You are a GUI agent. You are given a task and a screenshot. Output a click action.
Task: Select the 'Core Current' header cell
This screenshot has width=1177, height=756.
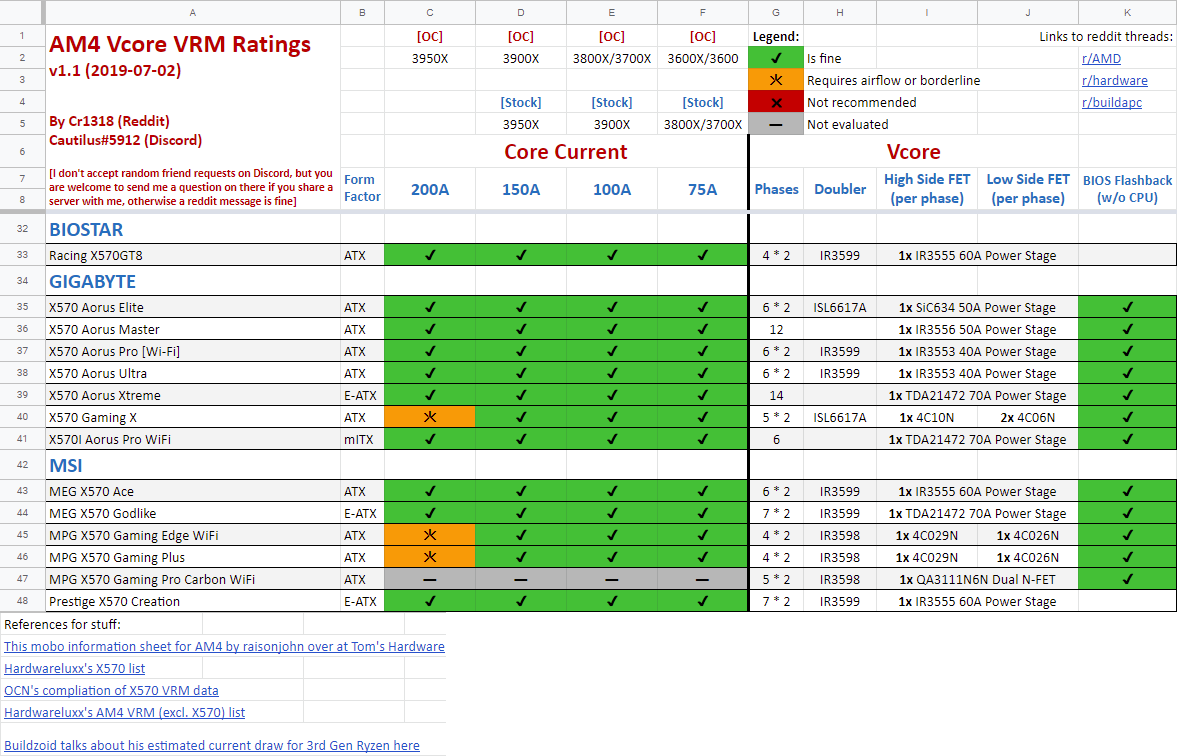click(x=566, y=152)
